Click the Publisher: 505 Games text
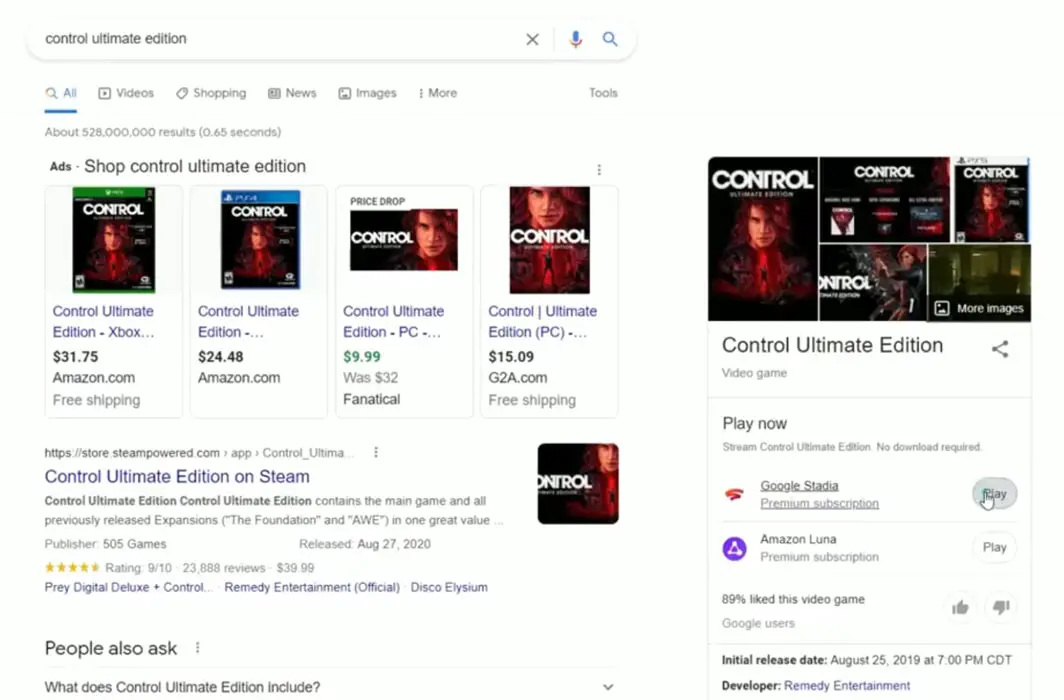Viewport: 1064px width, 700px height. pos(106,544)
